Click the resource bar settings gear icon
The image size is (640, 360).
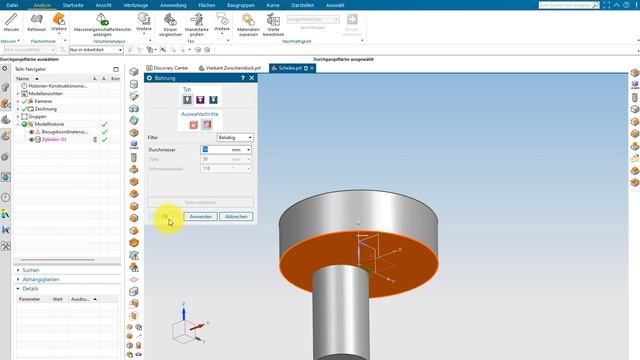(5, 69)
